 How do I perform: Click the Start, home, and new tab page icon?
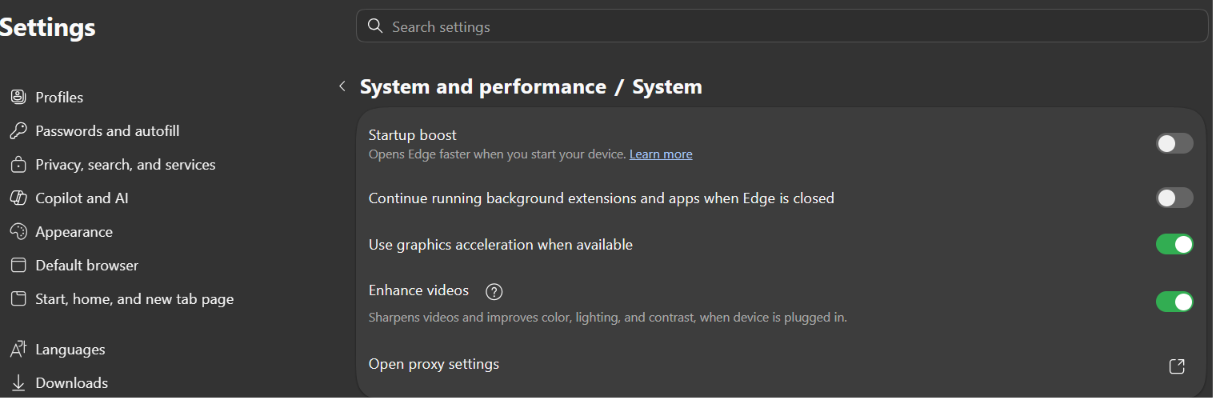(x=18, y=299)
